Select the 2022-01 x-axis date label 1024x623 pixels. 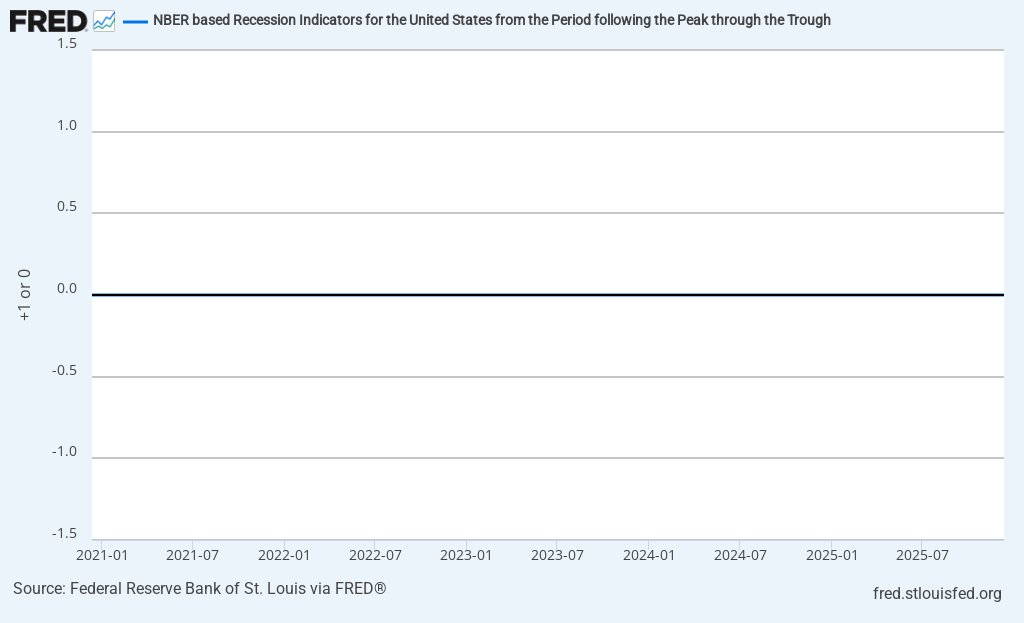click(x=284, y=554)
